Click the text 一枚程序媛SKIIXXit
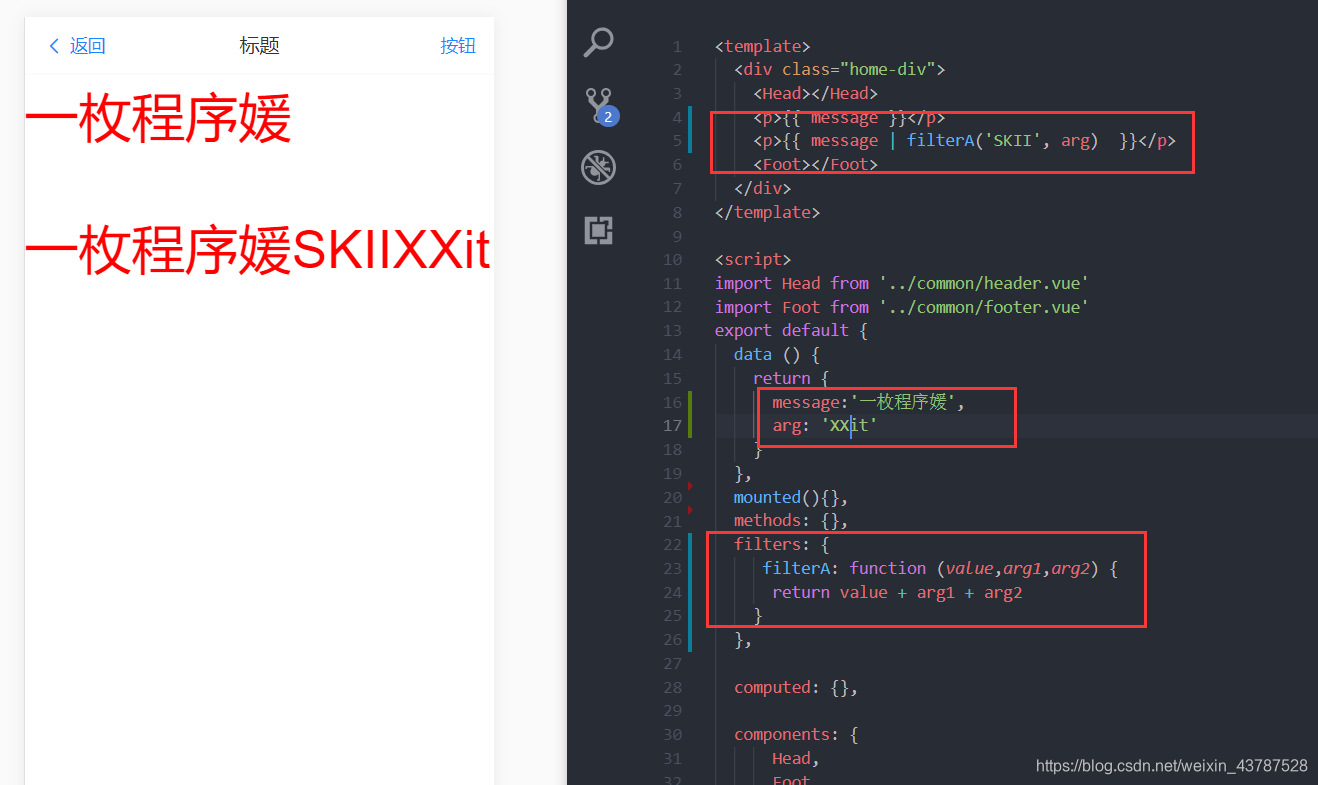The image size is (1318, 785). tap(257, 251)
